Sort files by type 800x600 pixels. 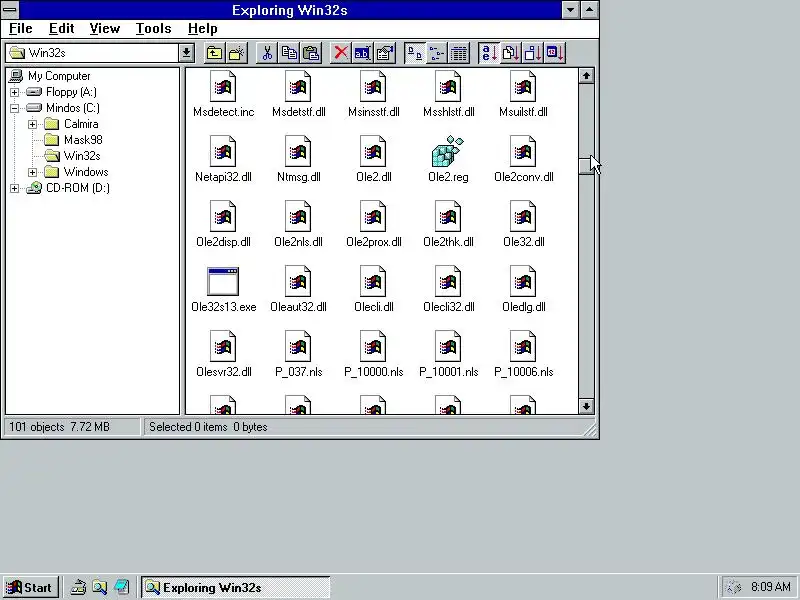[511, 53]
